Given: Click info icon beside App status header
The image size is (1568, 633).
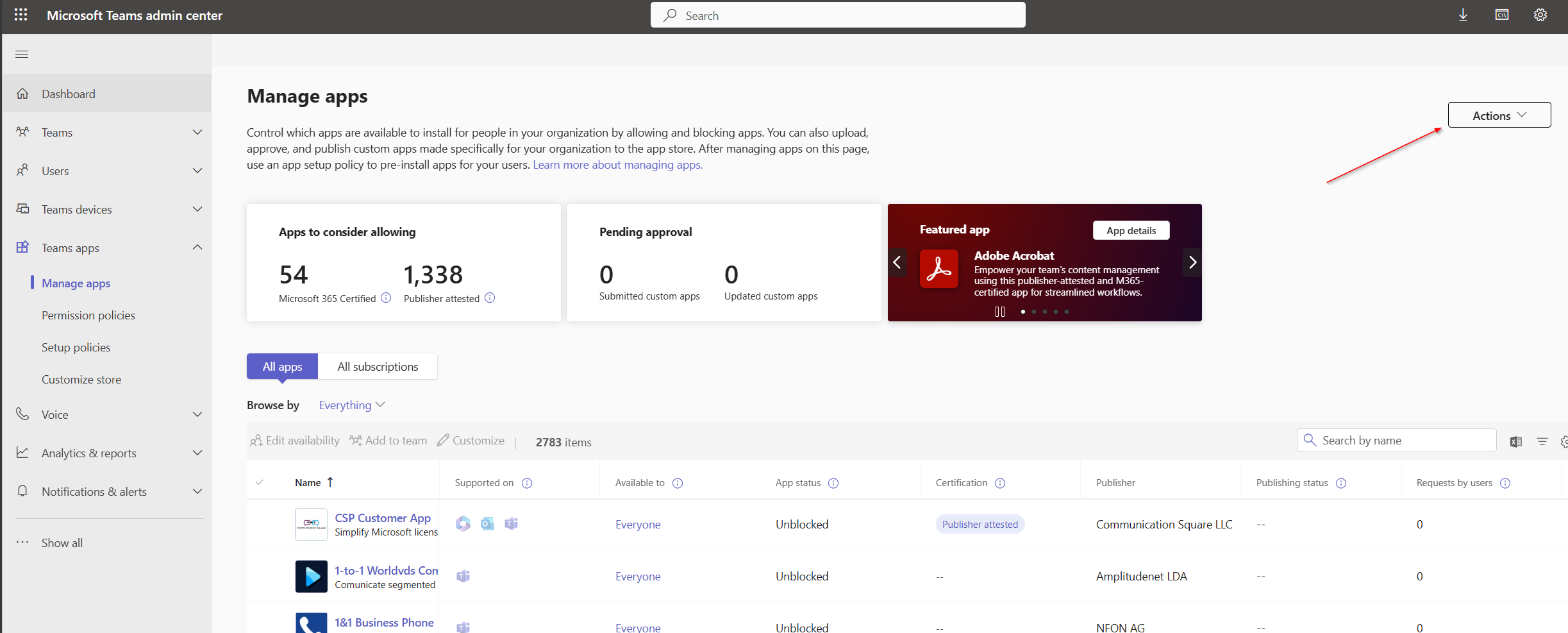Looking at the screenshot, I should [x=833, y=483].
